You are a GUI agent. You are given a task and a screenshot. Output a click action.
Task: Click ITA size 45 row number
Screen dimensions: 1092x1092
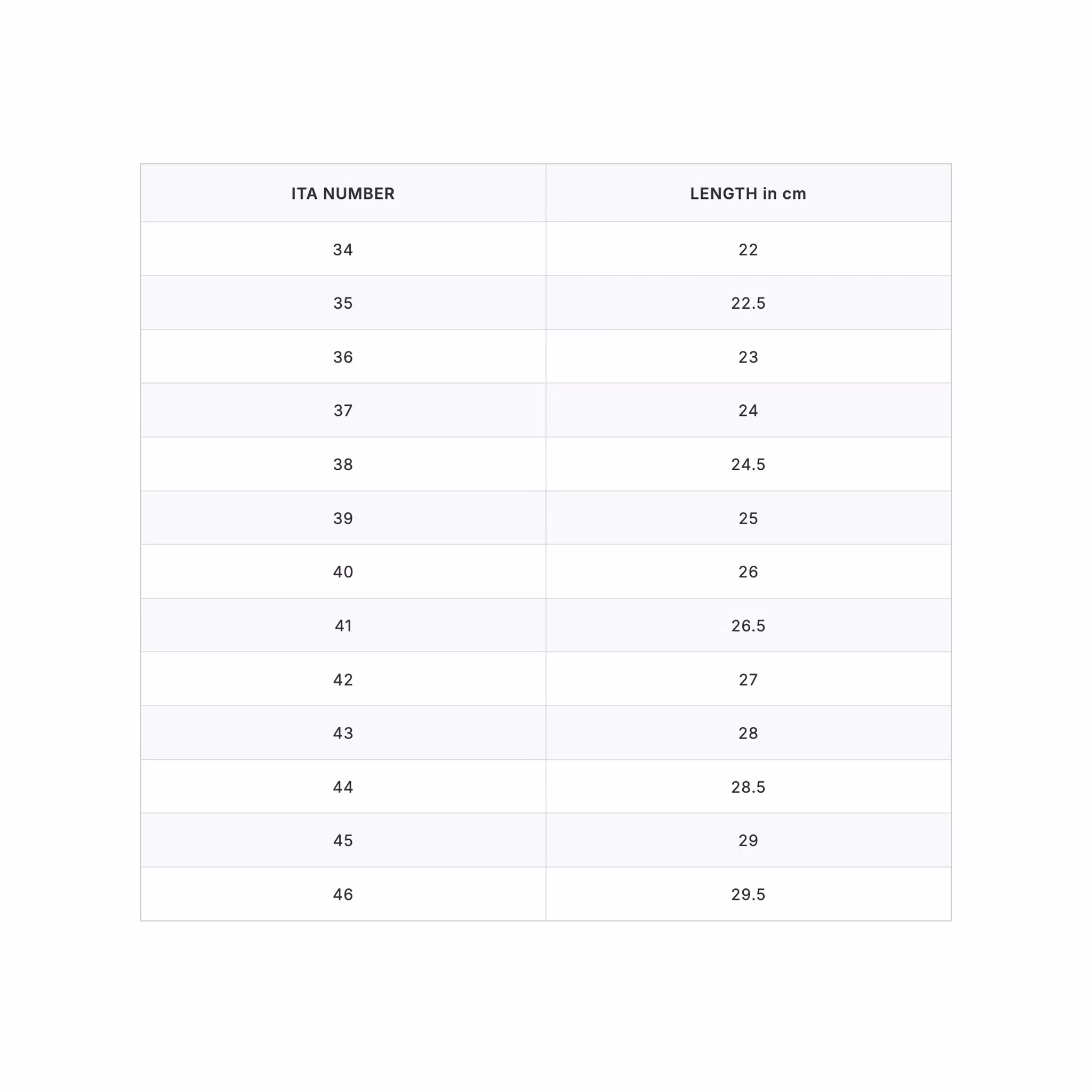tap(342, 840)
